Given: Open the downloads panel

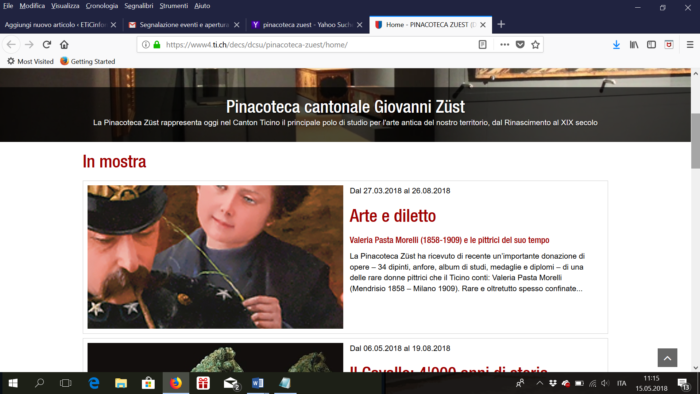Looking at the screenshot, I should (617, 45).
